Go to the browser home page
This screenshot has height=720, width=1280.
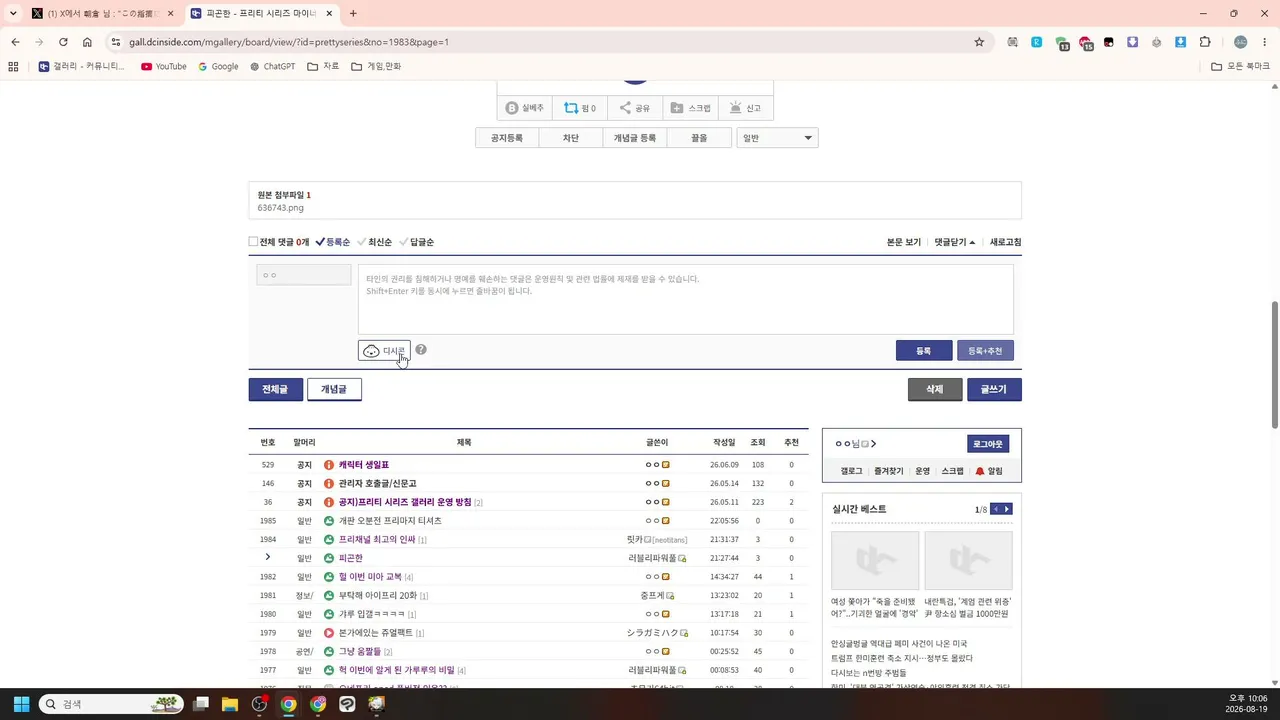(x=87, y=42)
